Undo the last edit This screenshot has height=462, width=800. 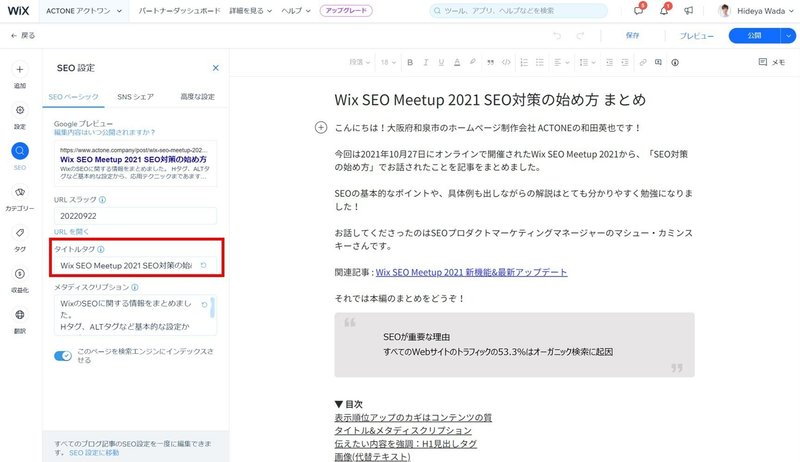pyautogui.click(x=557, y=36)
